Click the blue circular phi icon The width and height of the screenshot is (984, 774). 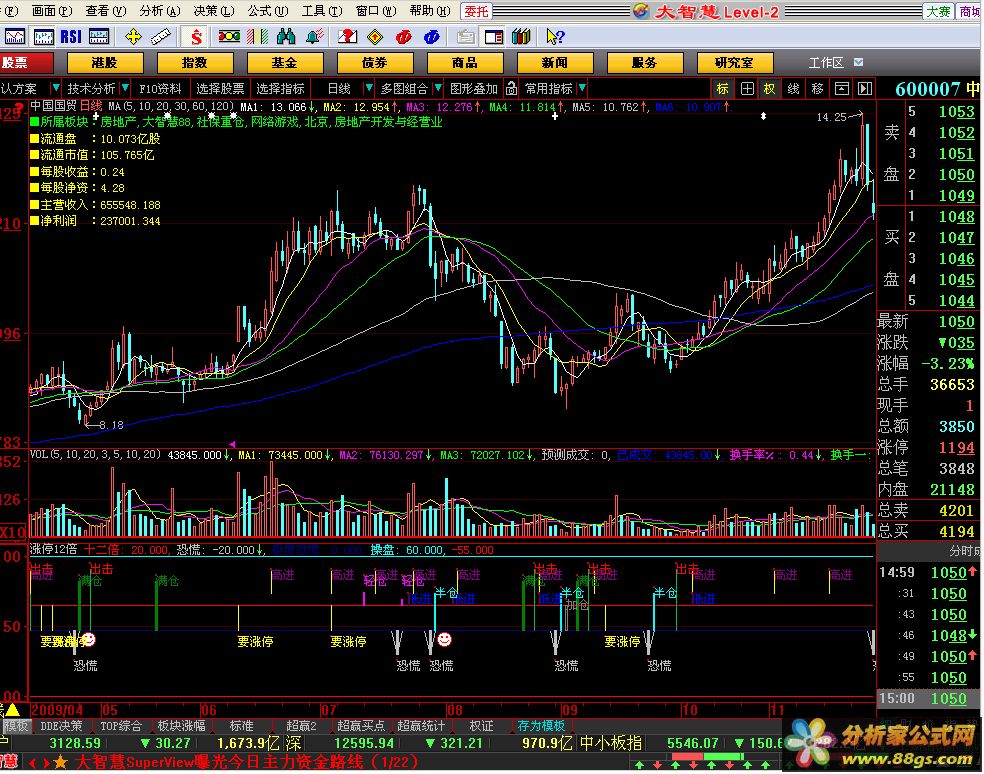[x=432, y=36]
